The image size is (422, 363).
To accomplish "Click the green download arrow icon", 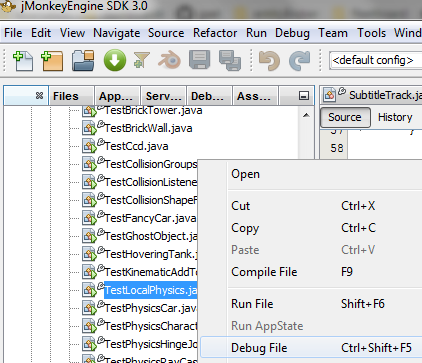I will tap(115, 61).
